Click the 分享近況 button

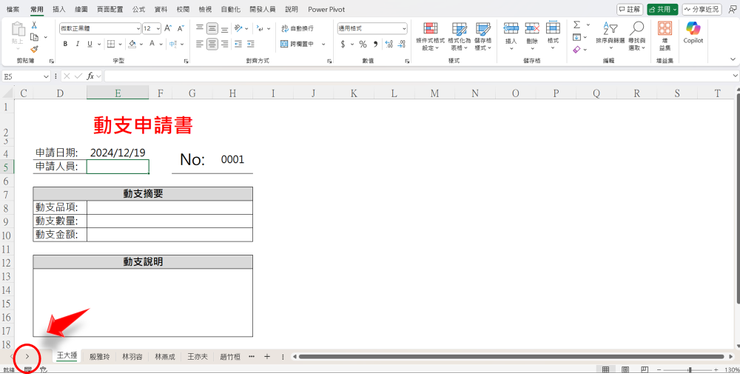click(701, 9)
